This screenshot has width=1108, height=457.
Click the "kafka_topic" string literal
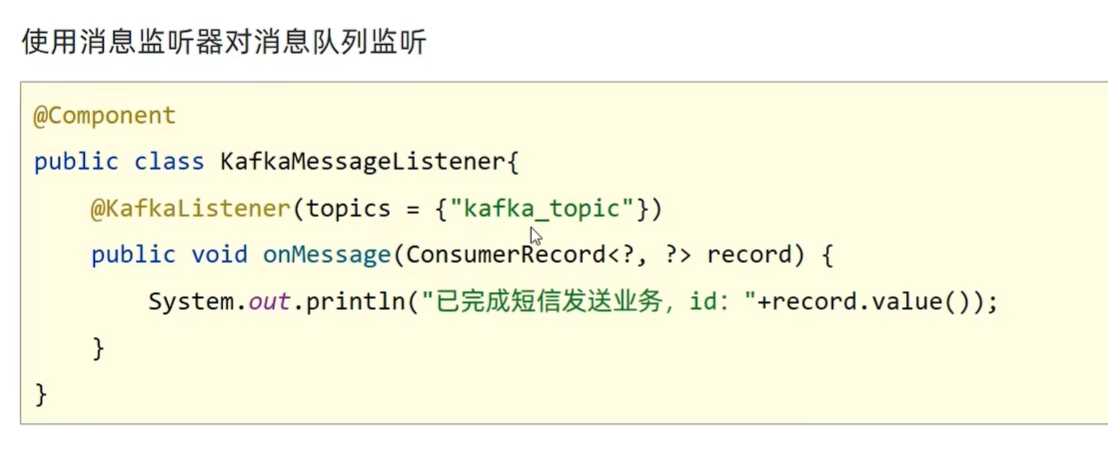click(x=542, y=208)
